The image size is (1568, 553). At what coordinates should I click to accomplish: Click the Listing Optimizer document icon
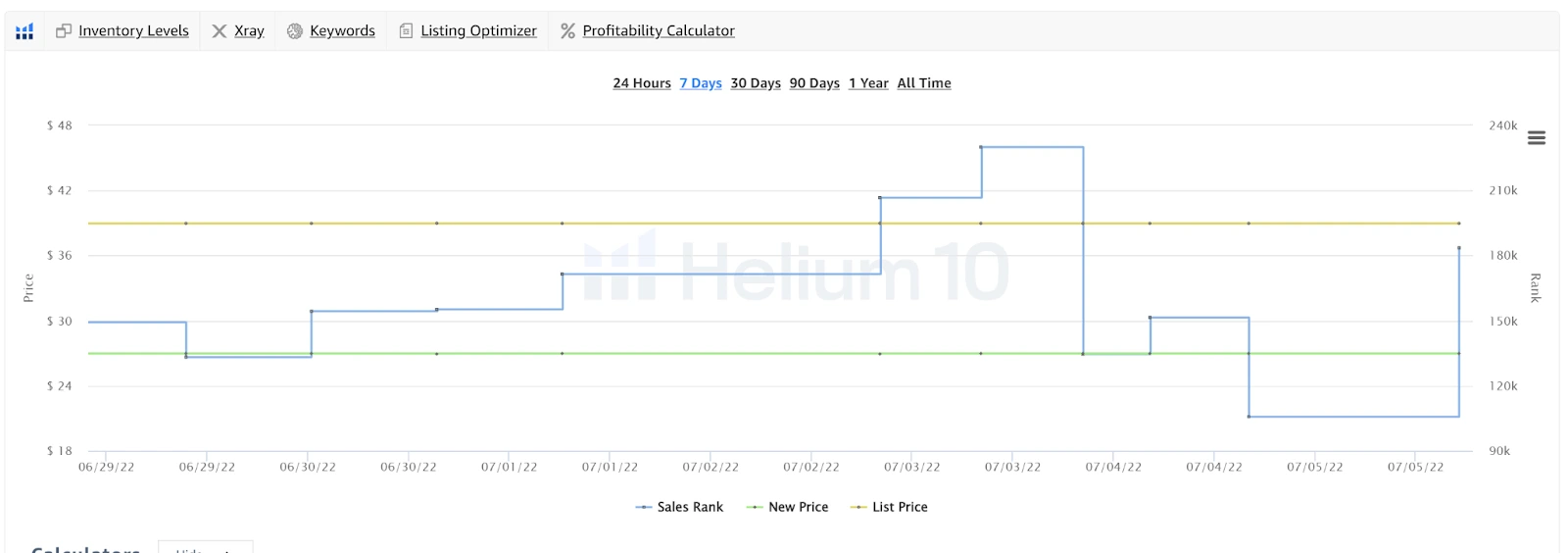coord(406,31)
